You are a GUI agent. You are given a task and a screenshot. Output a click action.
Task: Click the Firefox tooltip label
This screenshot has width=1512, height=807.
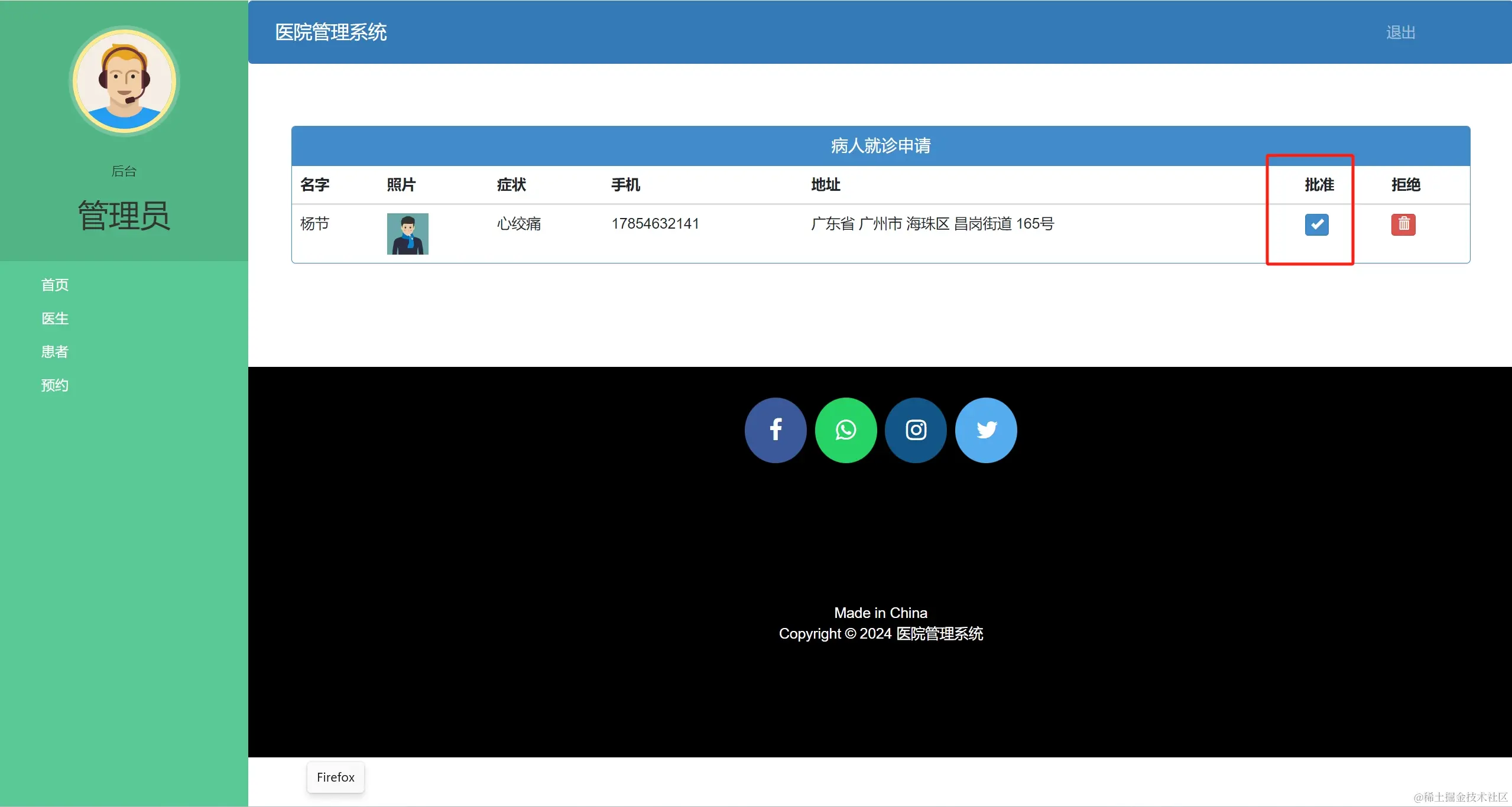[335, 777]
